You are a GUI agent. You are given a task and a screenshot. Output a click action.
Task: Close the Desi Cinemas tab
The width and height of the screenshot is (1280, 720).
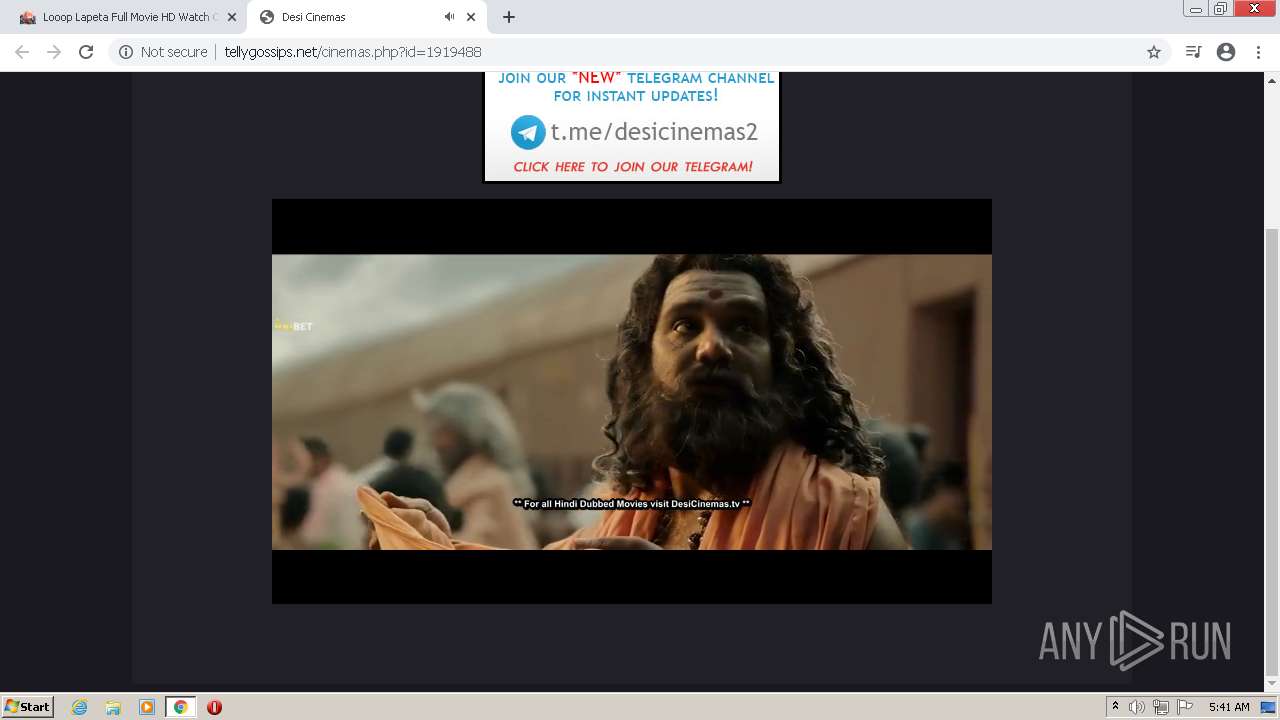pos(471,17)
